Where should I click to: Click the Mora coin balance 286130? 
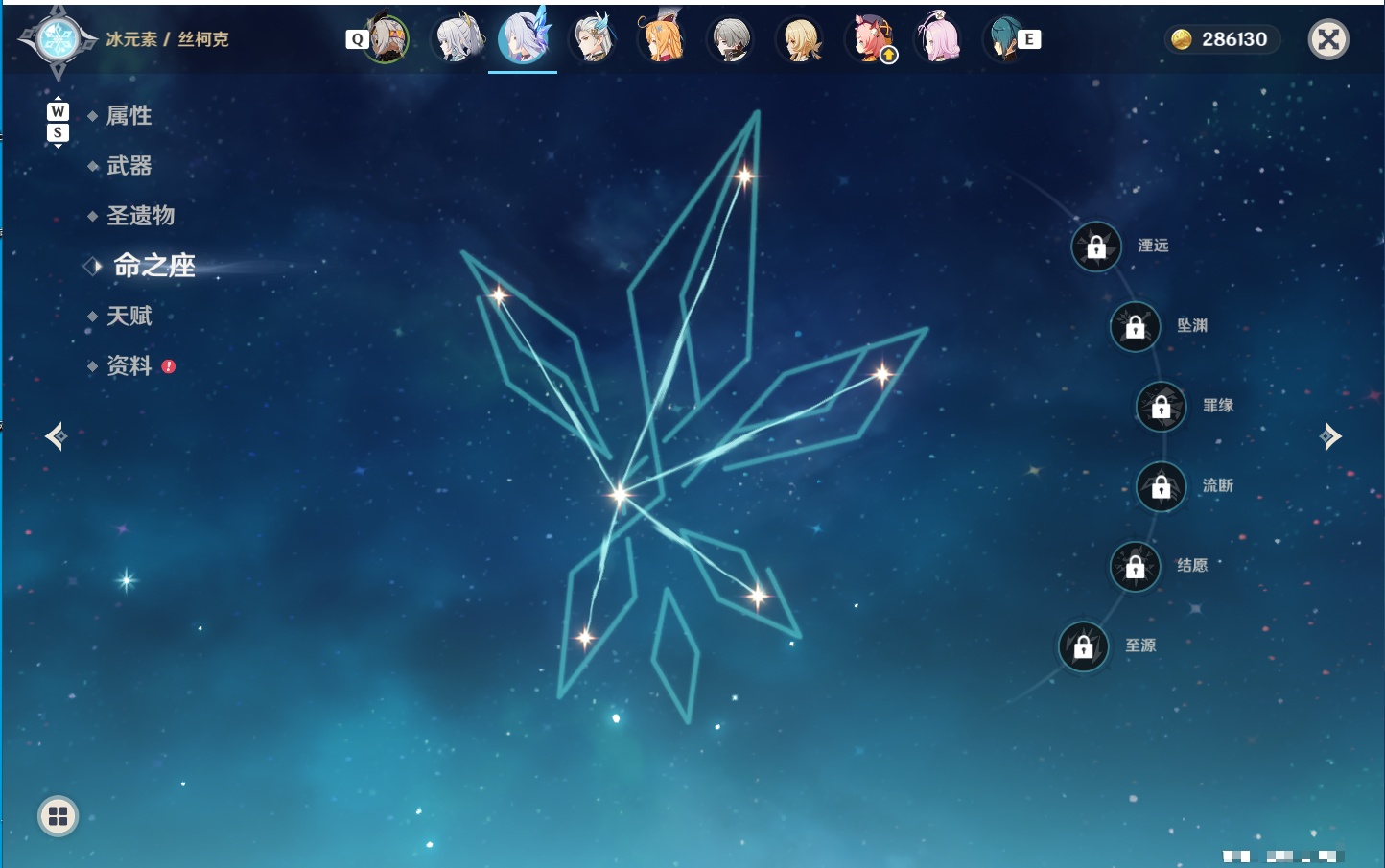pyautogui.click(x=1222, y=39)
